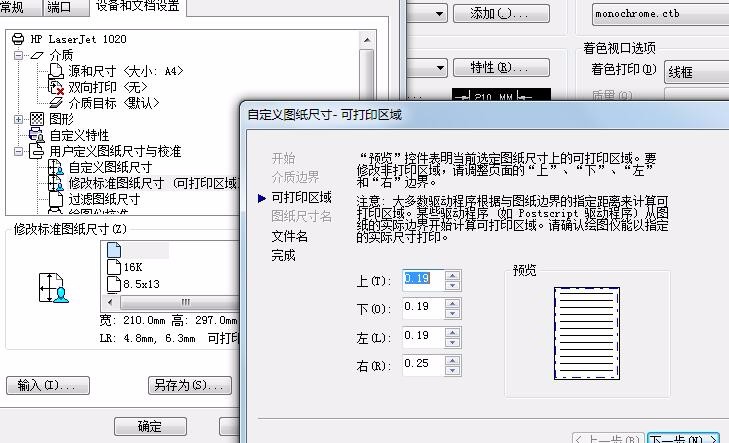
Task: Click the highlighted paper icon at list top
Action: [x=114, y=250]
